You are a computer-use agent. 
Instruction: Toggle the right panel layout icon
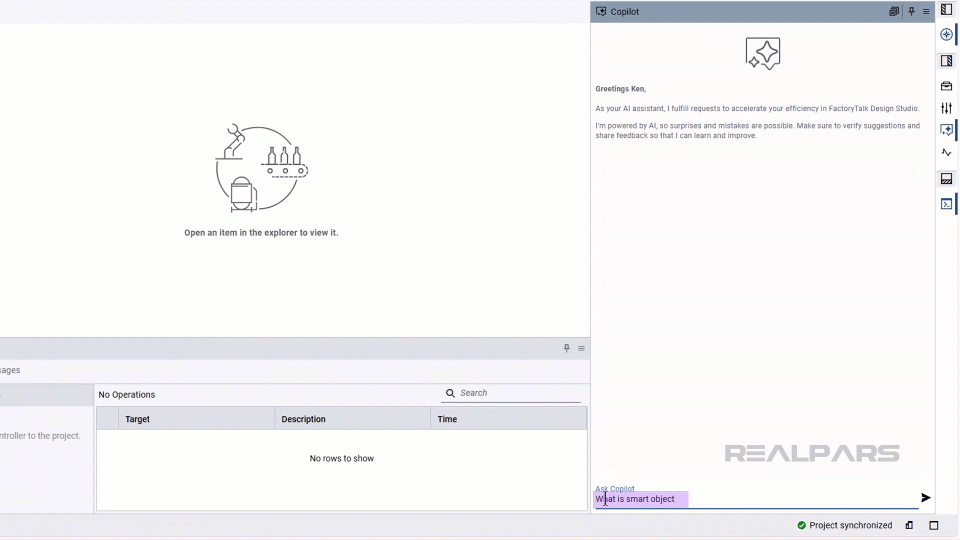pyautogui.click(x=947, y=61)
